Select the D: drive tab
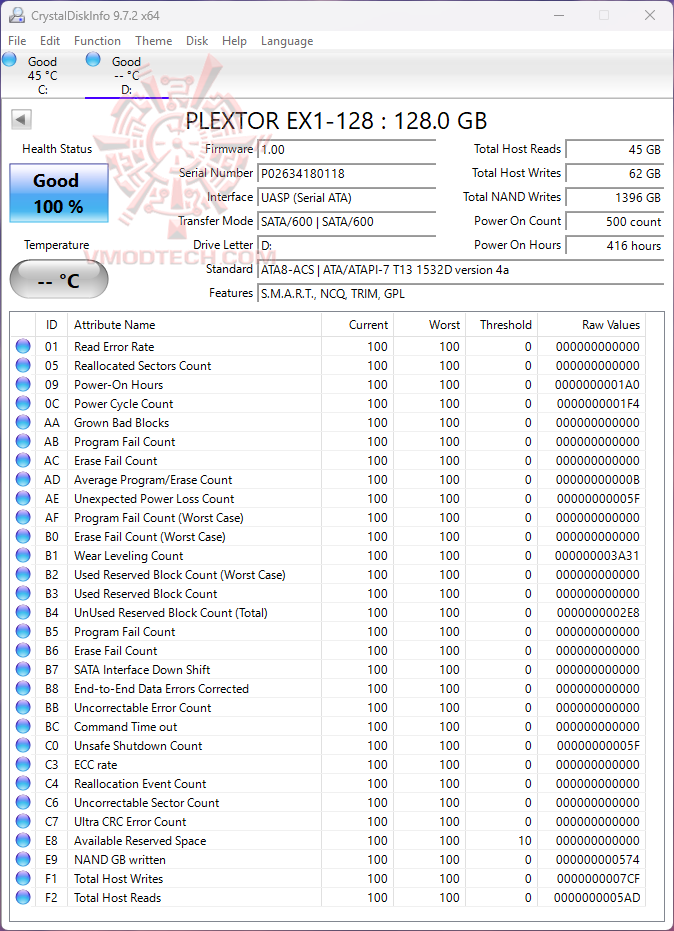Image resolution: width=674 pixels, height=931 pixels. (x=126, y=75)
